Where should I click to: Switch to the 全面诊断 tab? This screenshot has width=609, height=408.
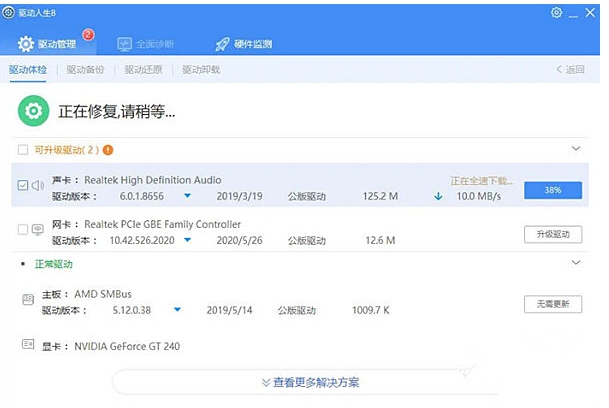click(146, 44)
